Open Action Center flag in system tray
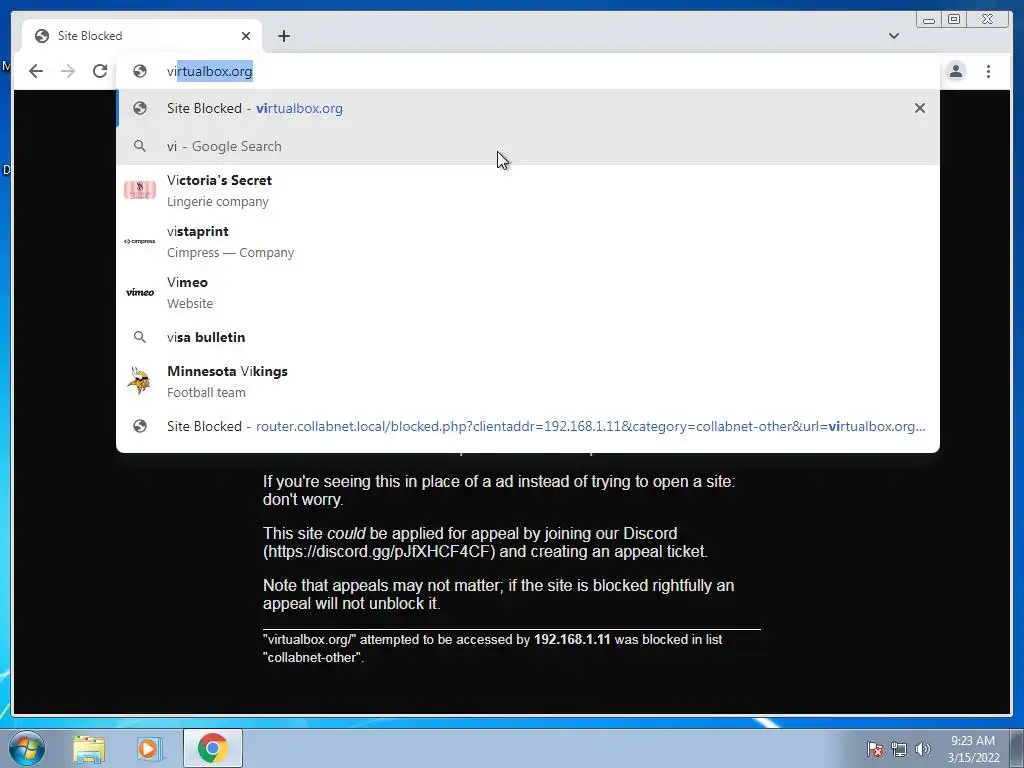The width and height of the screenshot is (1024, 768). tap(875, 749)
